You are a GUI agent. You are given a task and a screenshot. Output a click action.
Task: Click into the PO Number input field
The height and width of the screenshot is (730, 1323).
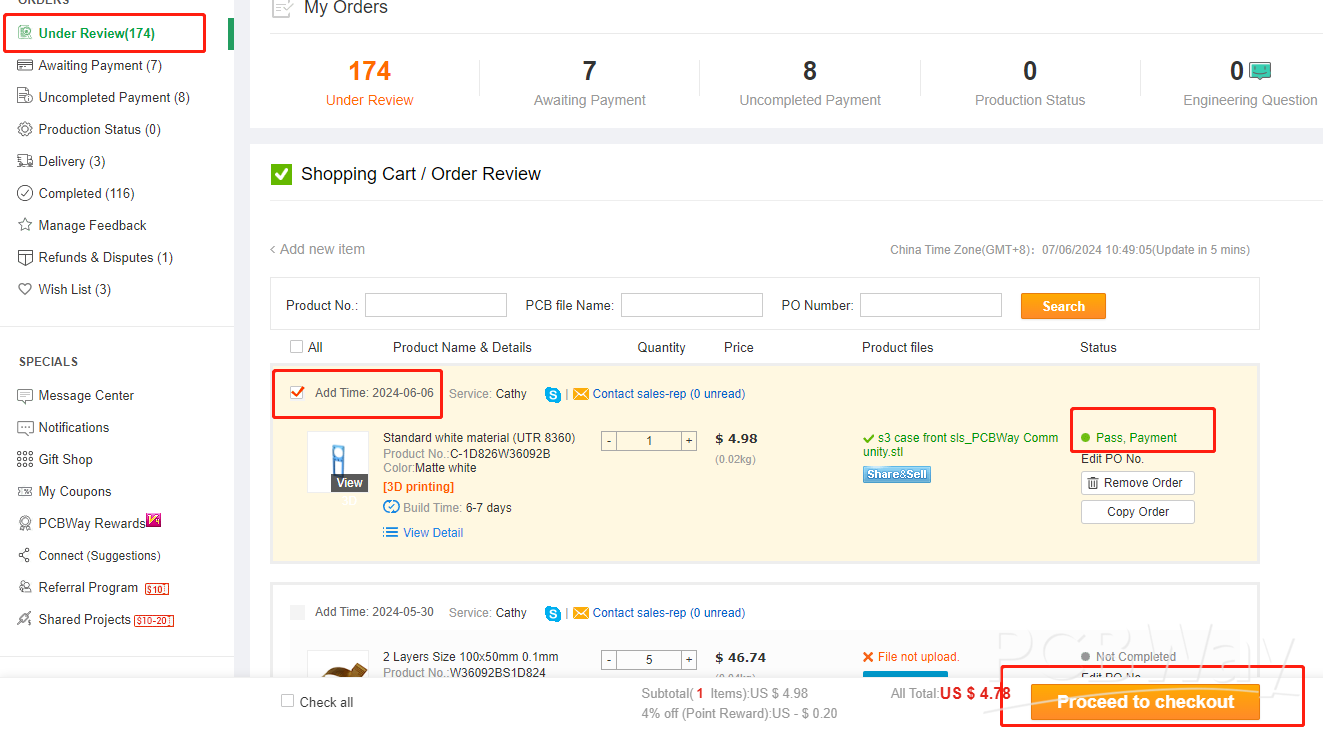pyautogui.click(x=930, y=305)
